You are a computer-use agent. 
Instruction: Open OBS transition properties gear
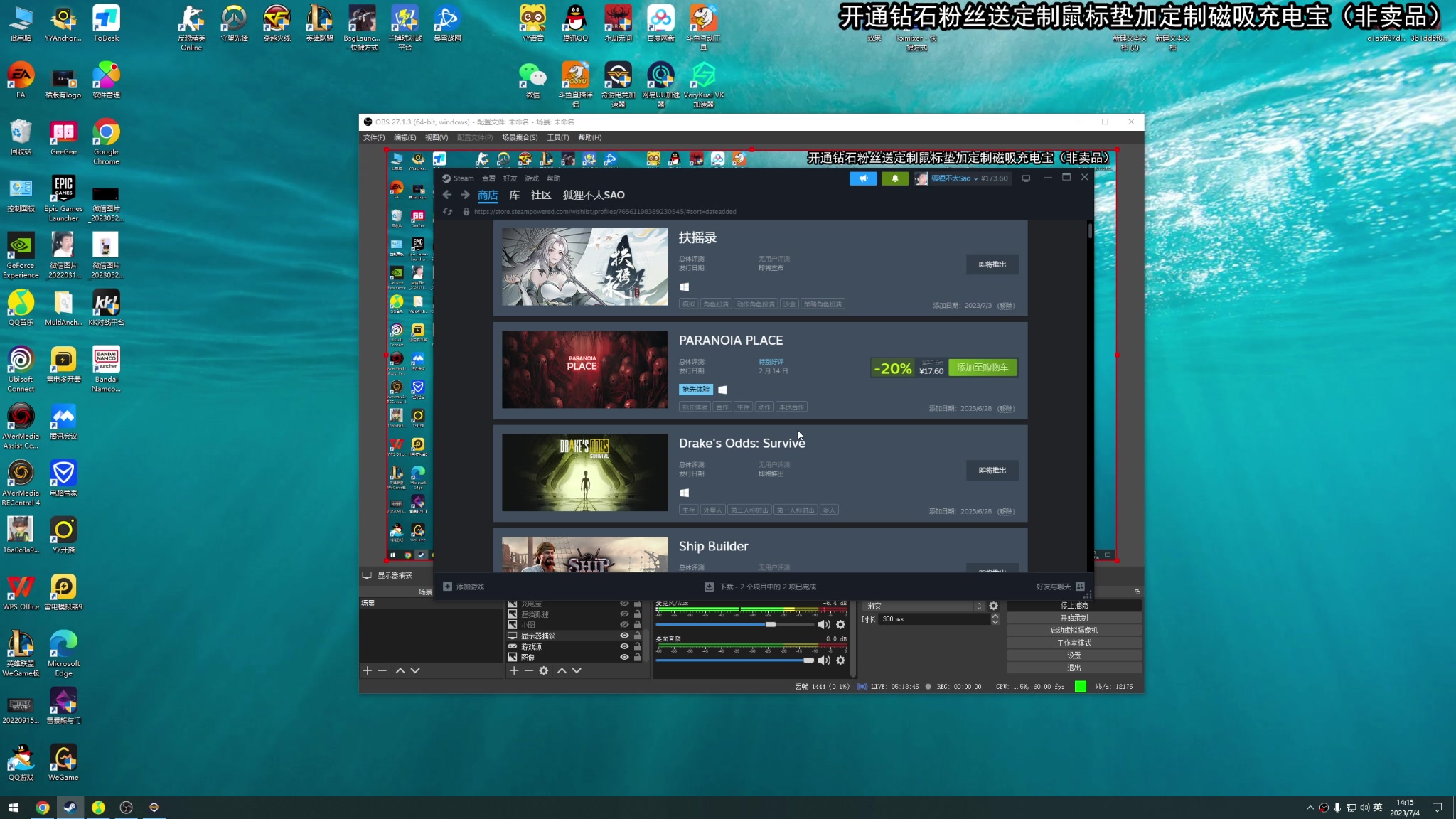tap(994, 606)
